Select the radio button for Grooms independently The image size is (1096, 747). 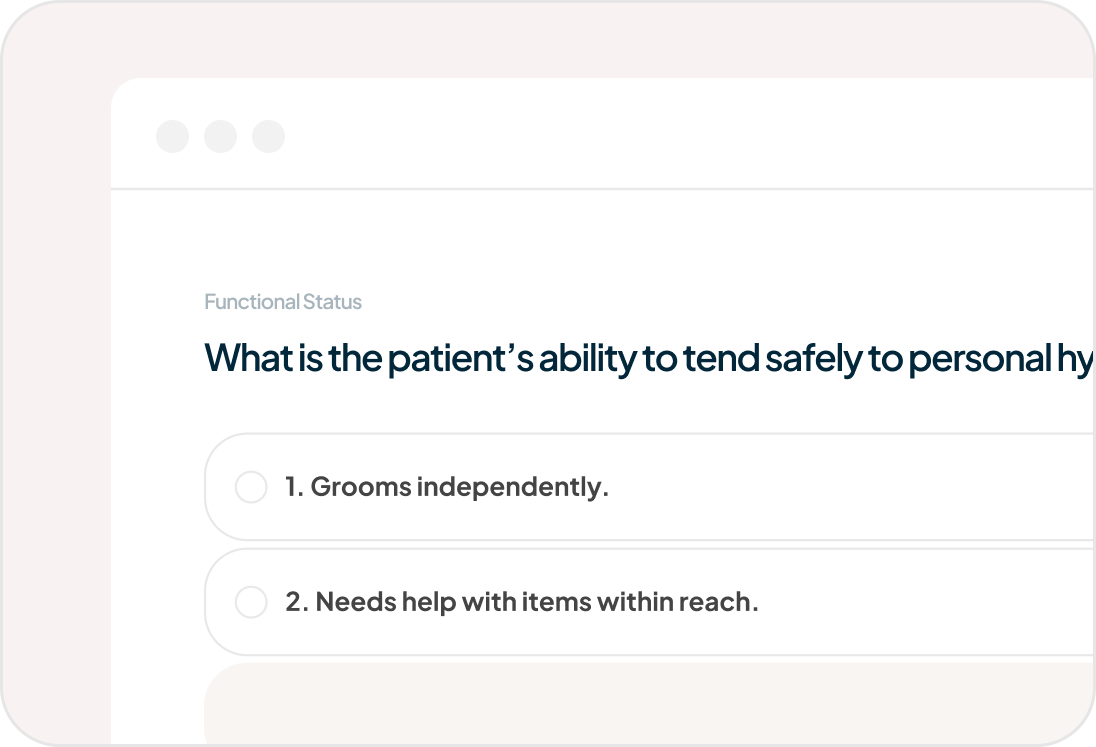tap(251, 487)
